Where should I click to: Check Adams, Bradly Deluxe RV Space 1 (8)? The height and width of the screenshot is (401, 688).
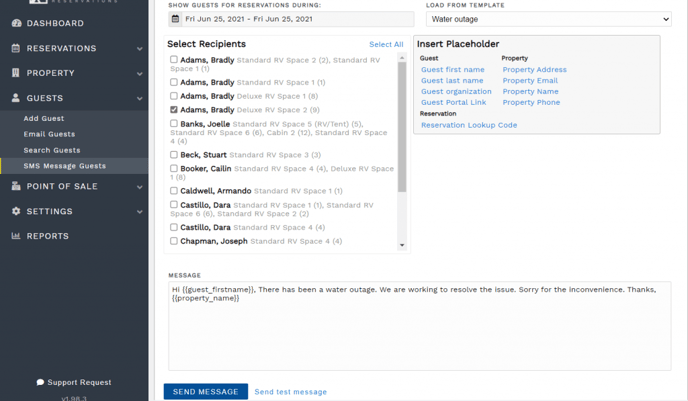click(x=174, y=96)
